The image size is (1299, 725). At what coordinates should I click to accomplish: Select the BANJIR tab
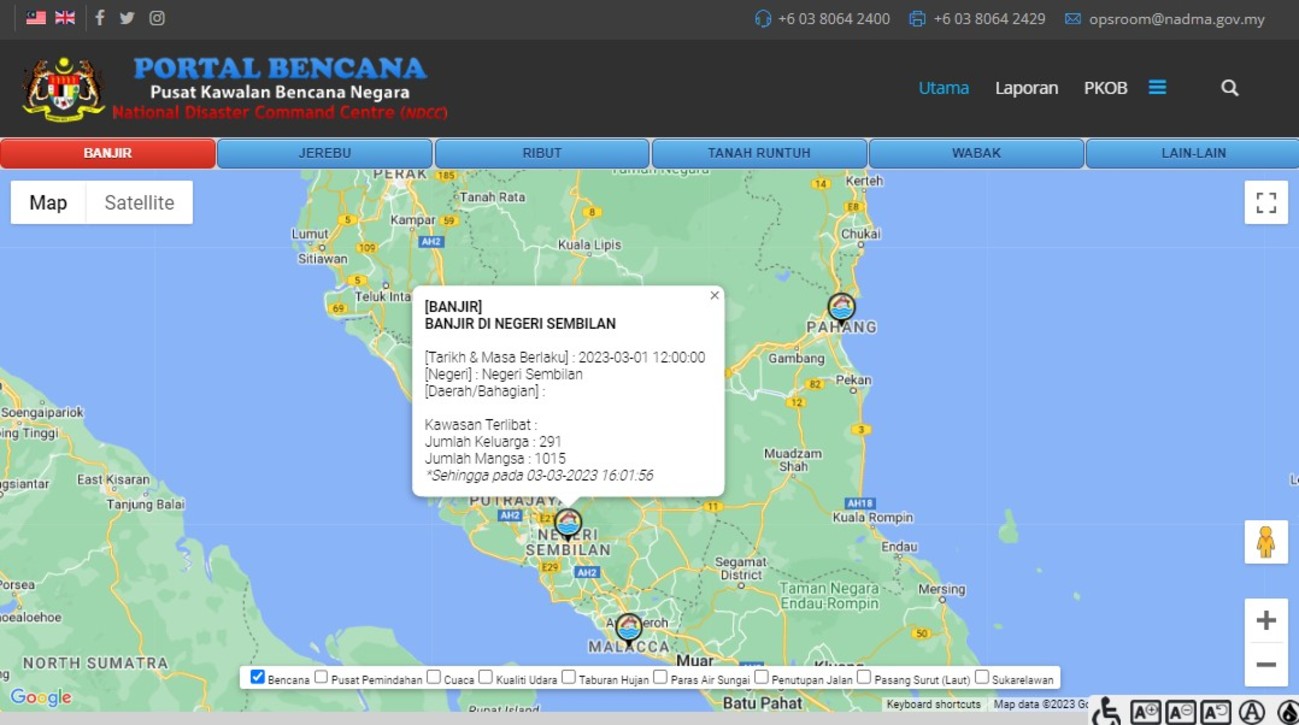coord(108,153)
